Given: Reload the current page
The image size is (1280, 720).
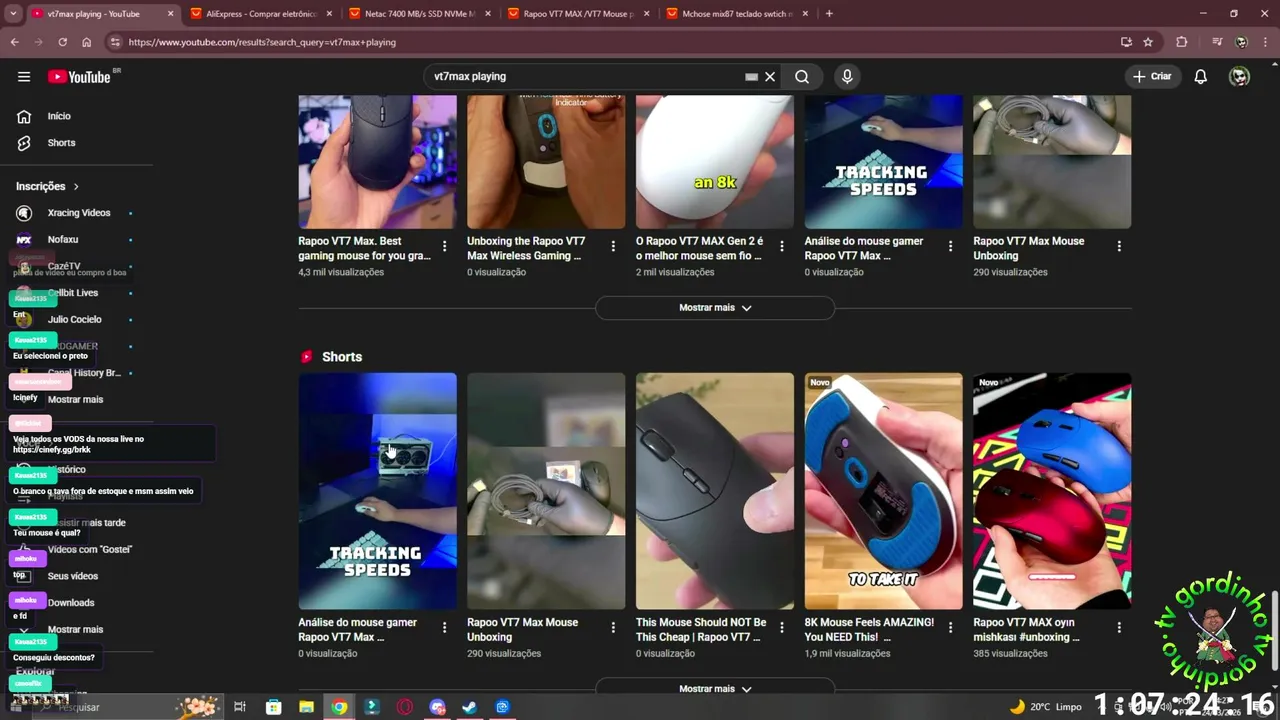Looking at the screenshot, I should click(x=62, y=42).
